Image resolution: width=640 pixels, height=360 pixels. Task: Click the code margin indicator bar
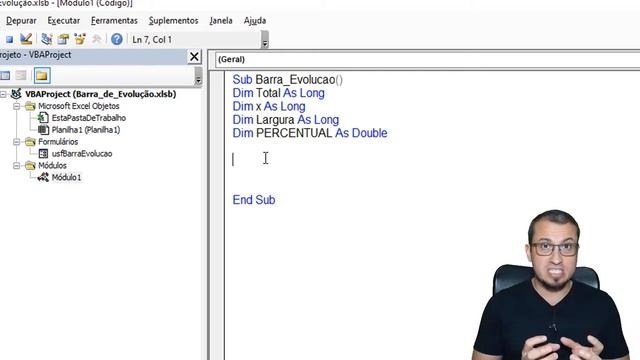[x=217, y=216]
